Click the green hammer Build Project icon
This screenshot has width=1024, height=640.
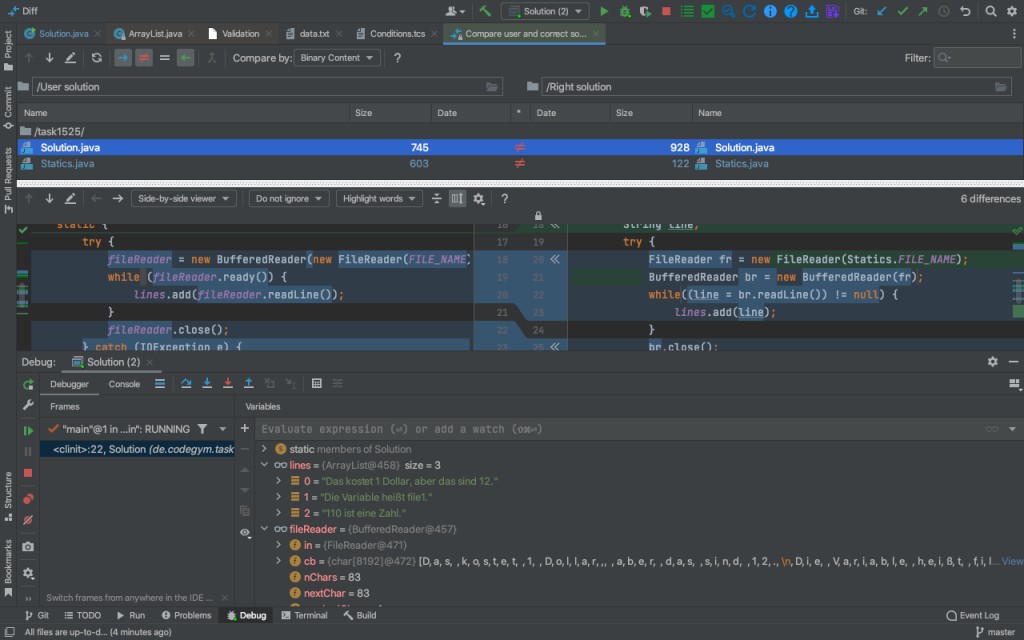coord(485,11)
